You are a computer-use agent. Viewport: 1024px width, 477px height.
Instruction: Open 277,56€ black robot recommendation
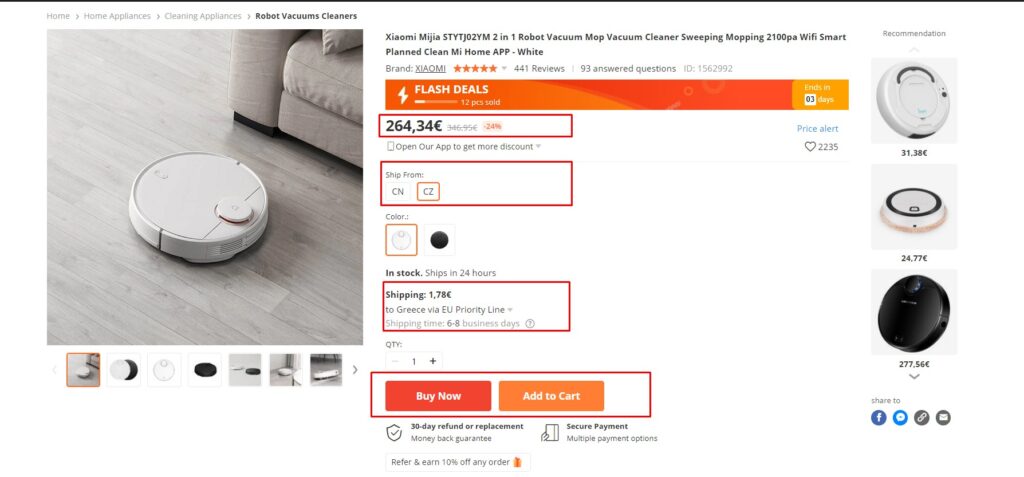(x=914, y=312)
